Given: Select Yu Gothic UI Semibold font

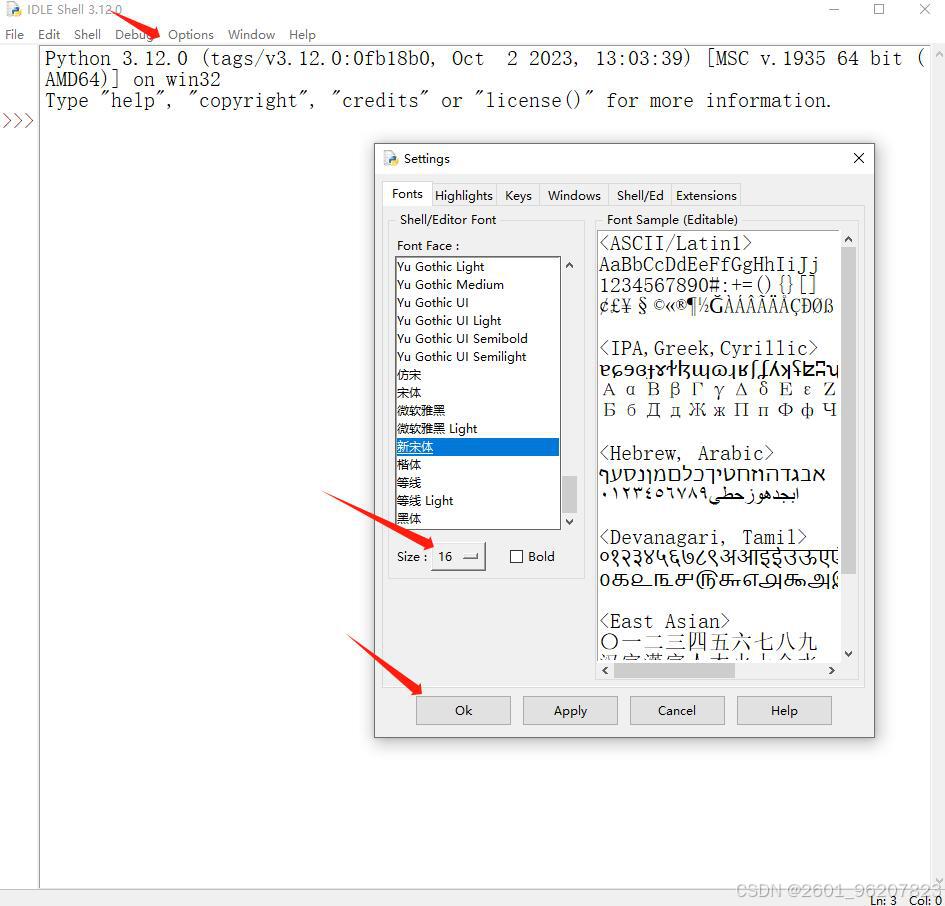Looking at the screenshot, I should 477,339.
